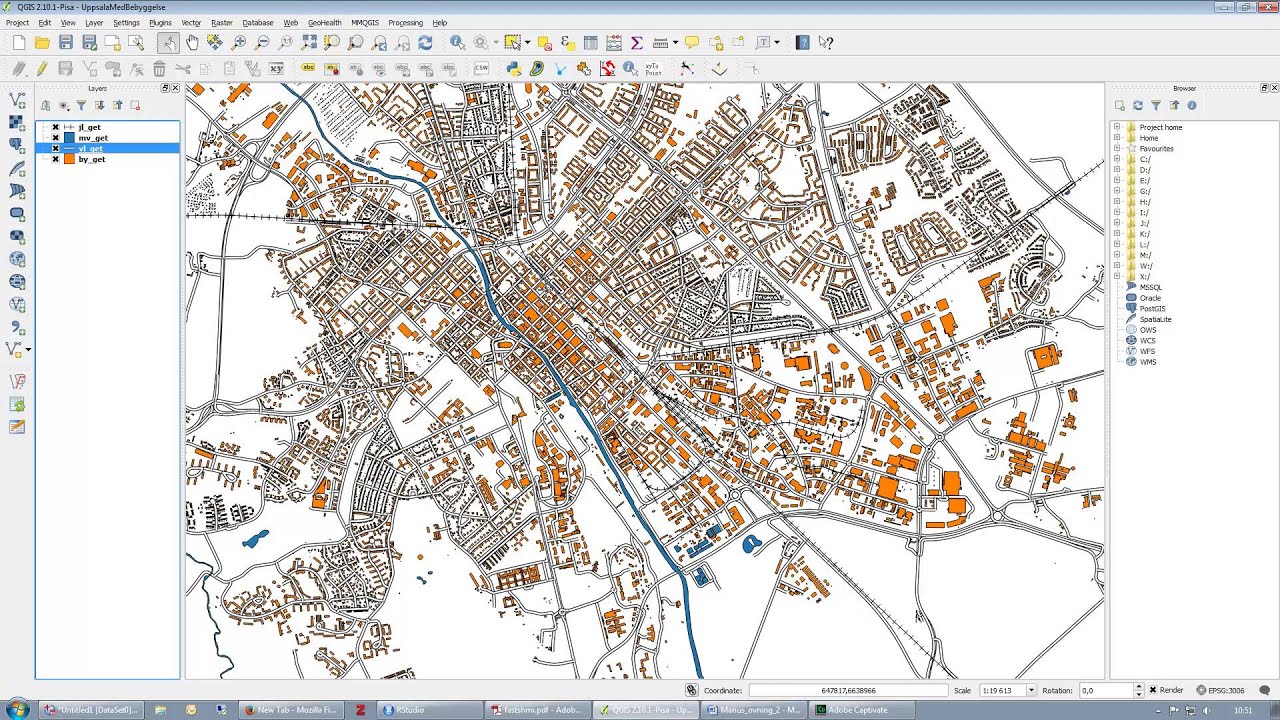Expand the Project home node
Screen dimensions: 1280x720
point(1117,127)
